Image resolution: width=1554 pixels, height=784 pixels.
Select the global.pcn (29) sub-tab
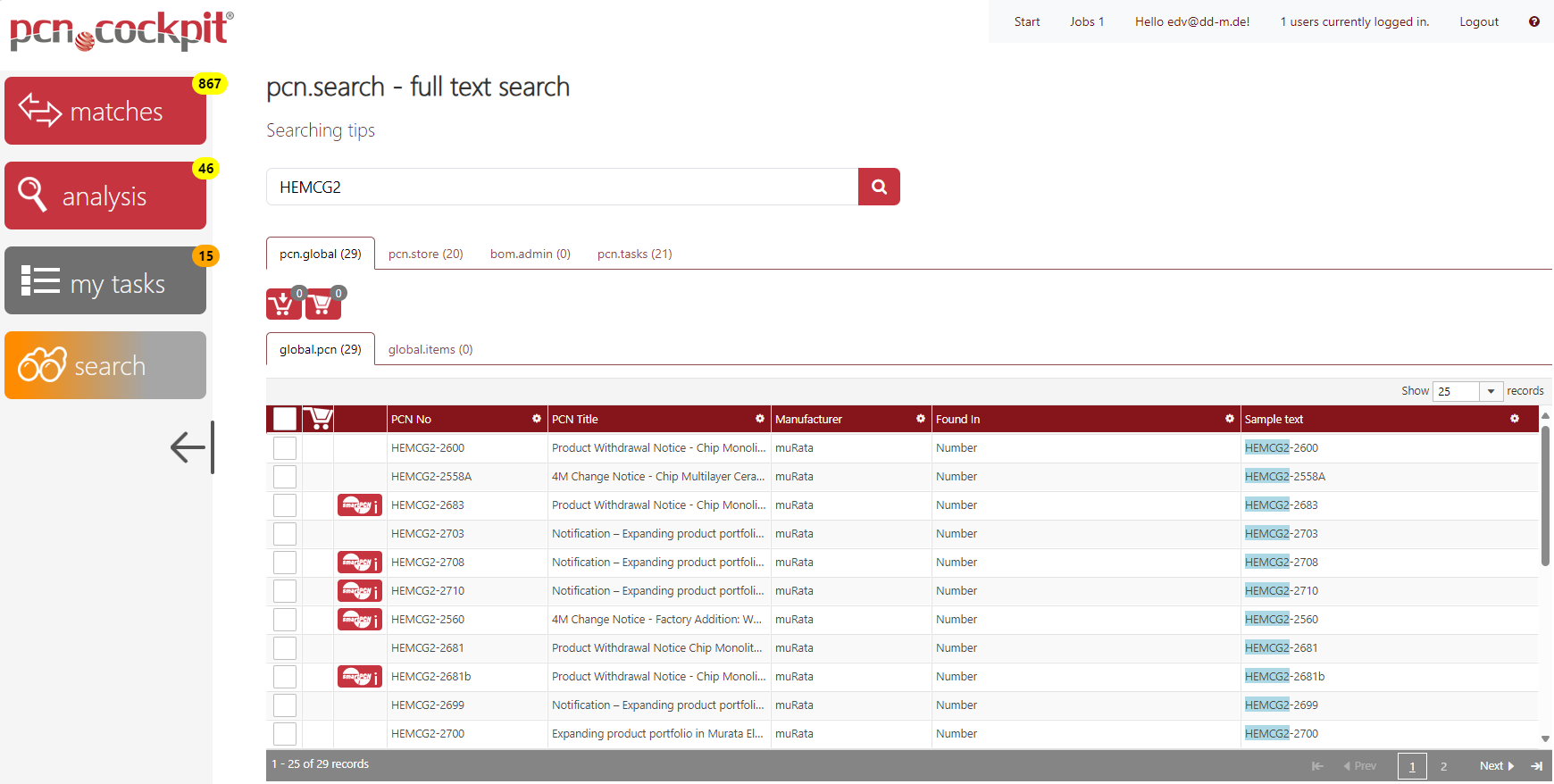click(321, 349)
